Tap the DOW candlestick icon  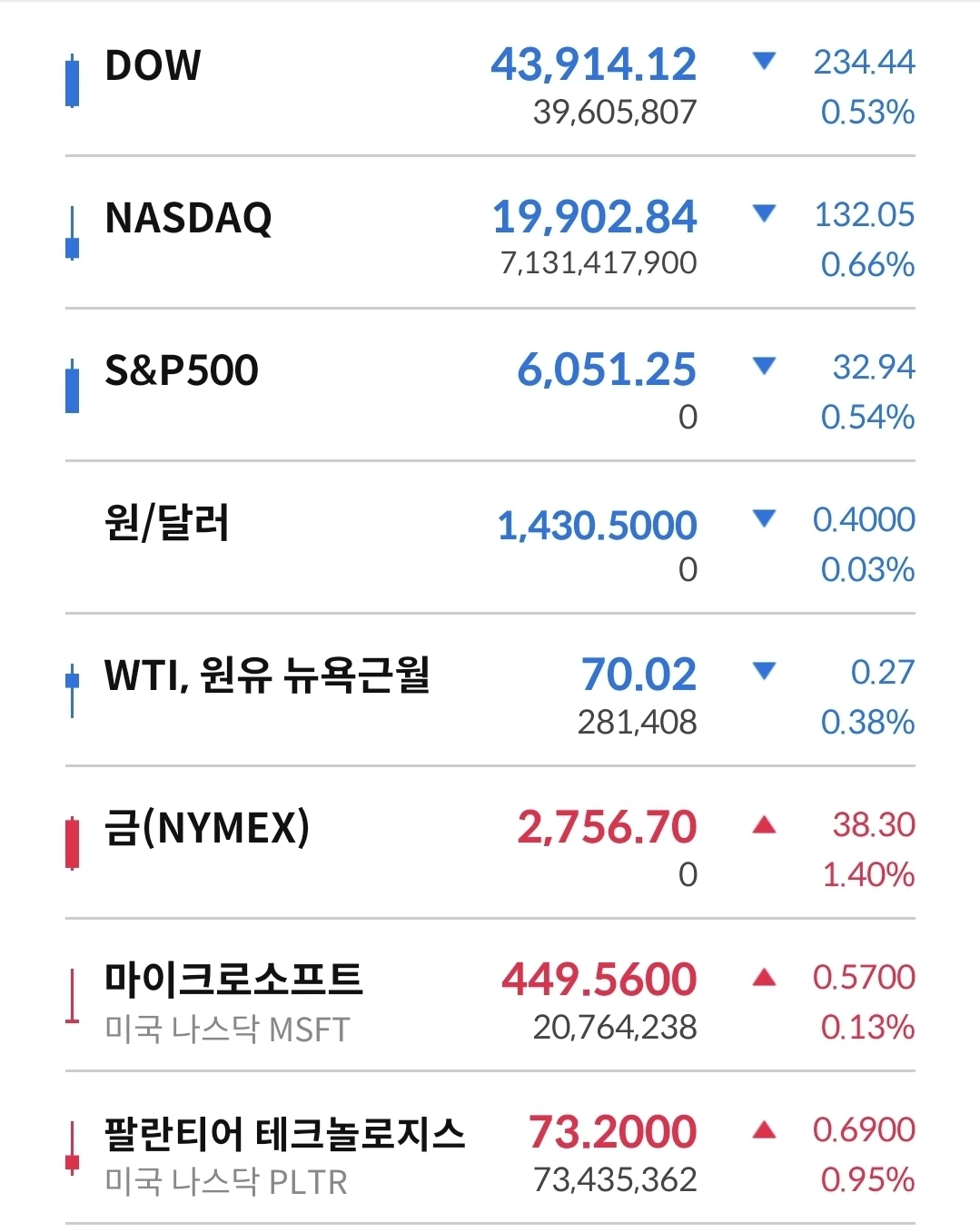coord(72,82)
